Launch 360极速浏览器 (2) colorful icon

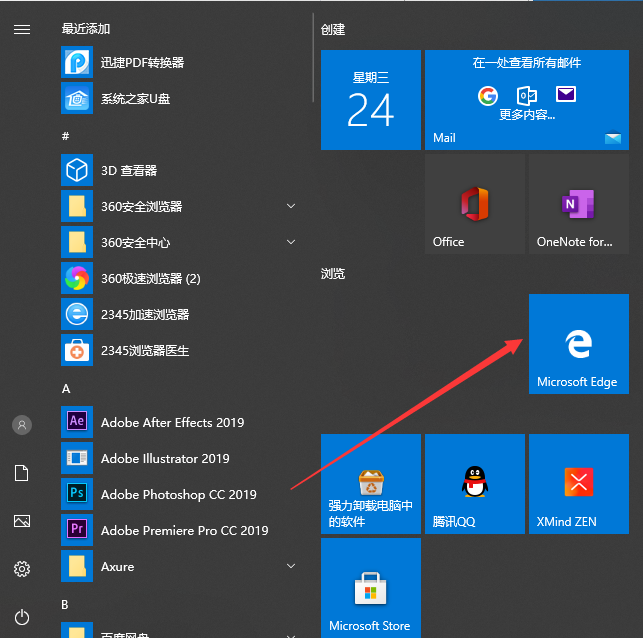pos(77,278)
